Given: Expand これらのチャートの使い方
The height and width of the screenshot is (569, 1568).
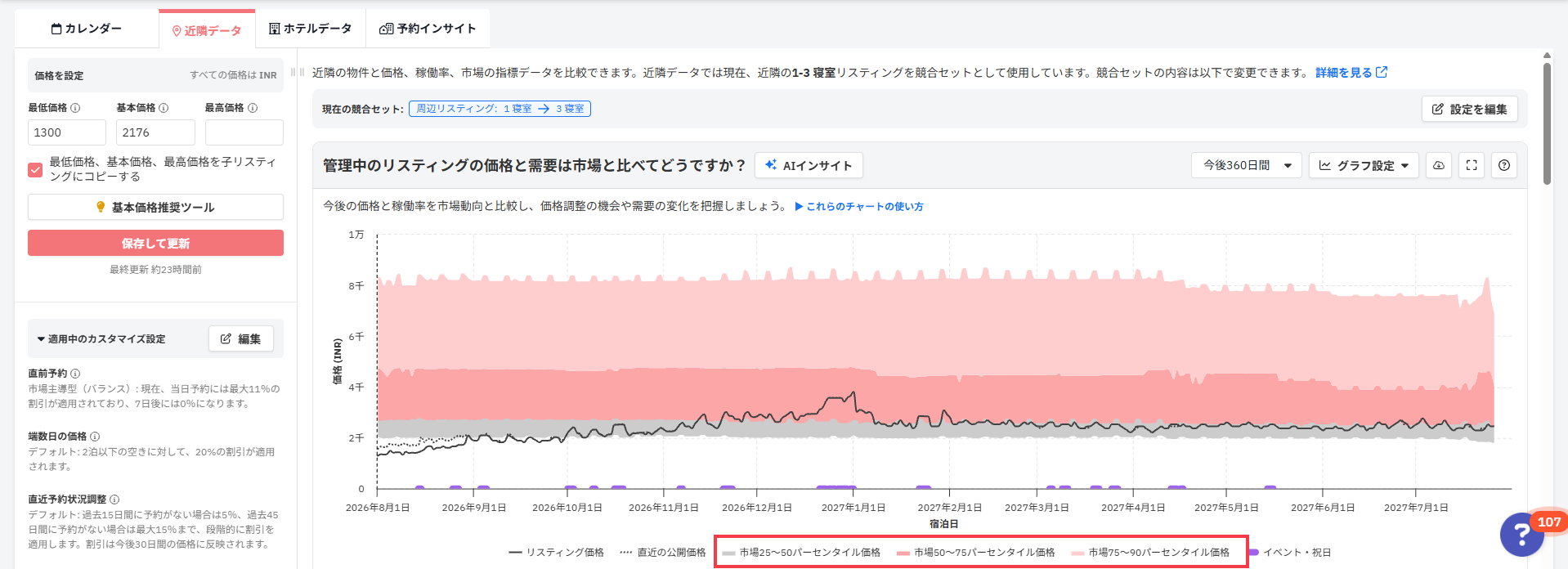Looking at the screenshot, I should 859,207.
